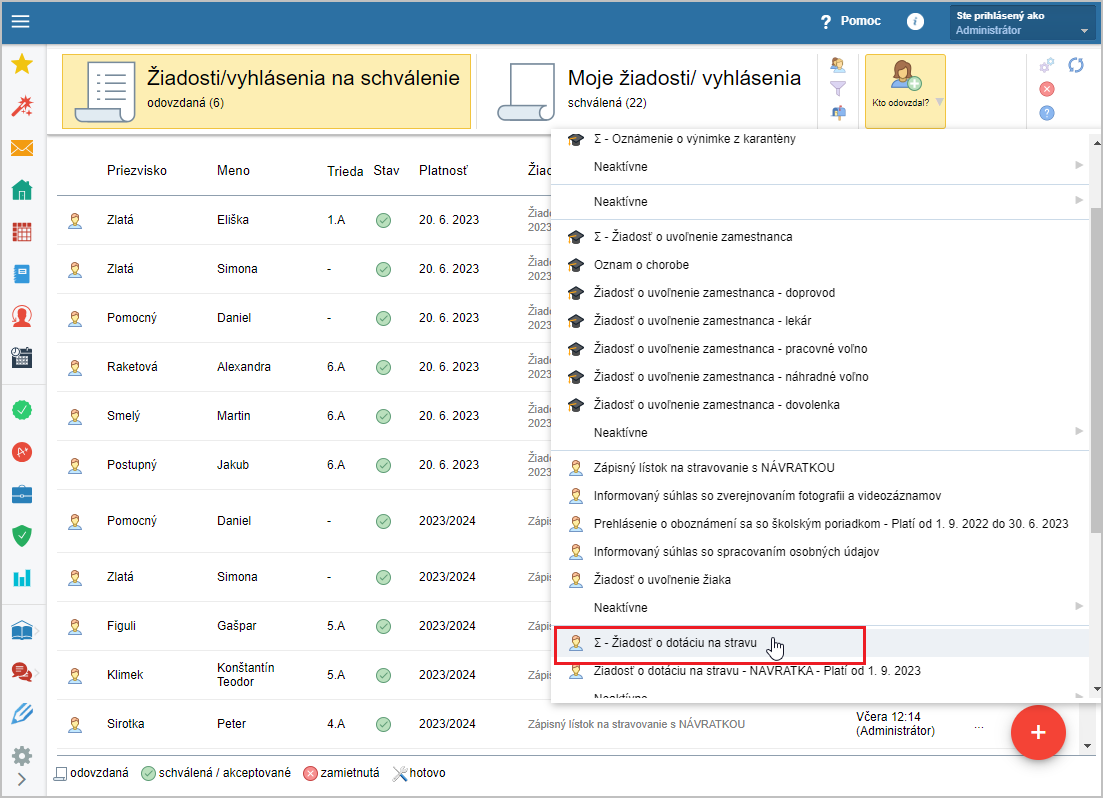Viewport: 1103px width, 798px height.
Task: Open the hamburger main menu
Action: click(x=21, y=21)
